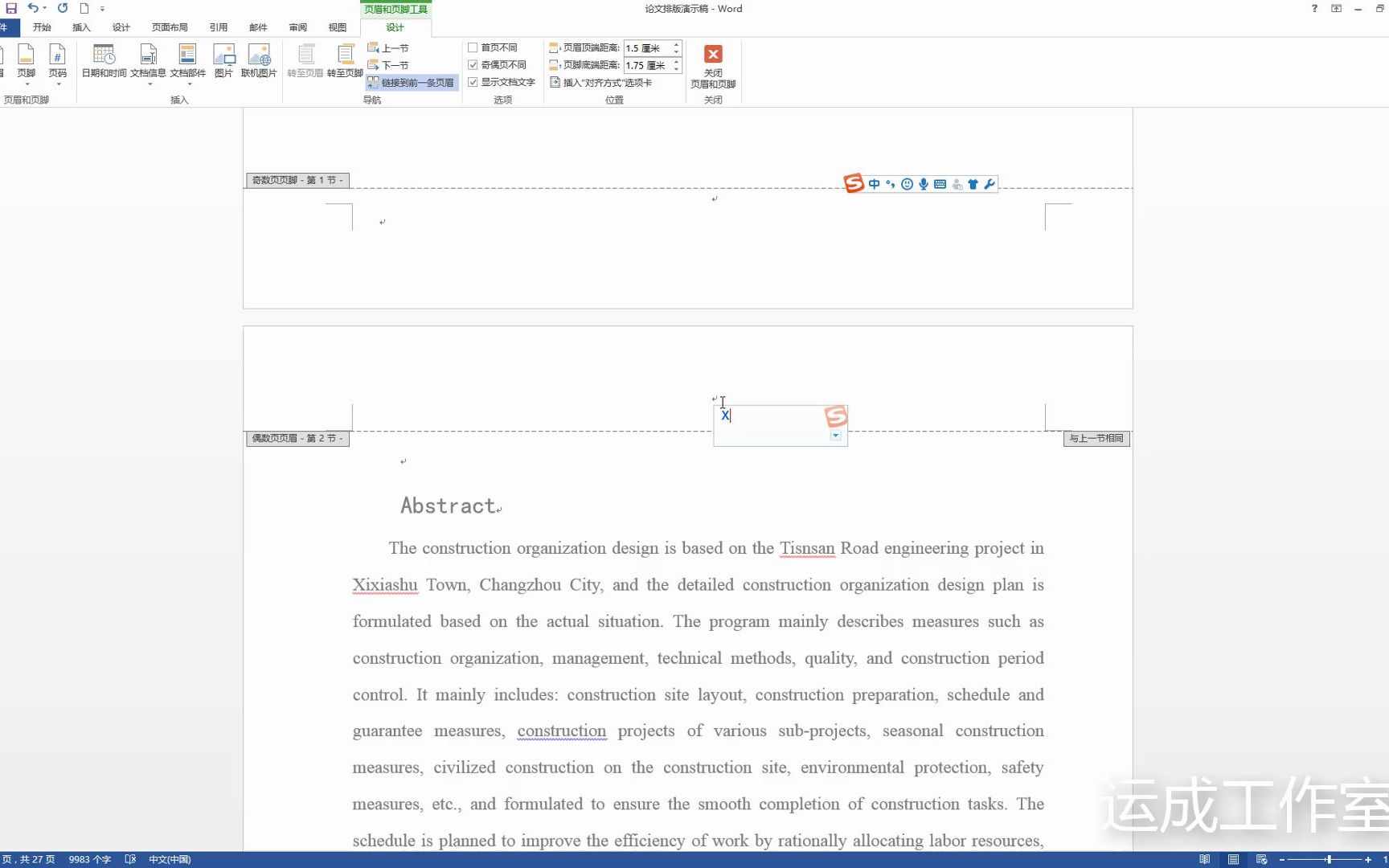Close header and footer with red X button
Screen dimensions: 1389x868
[x=713, y=66]
